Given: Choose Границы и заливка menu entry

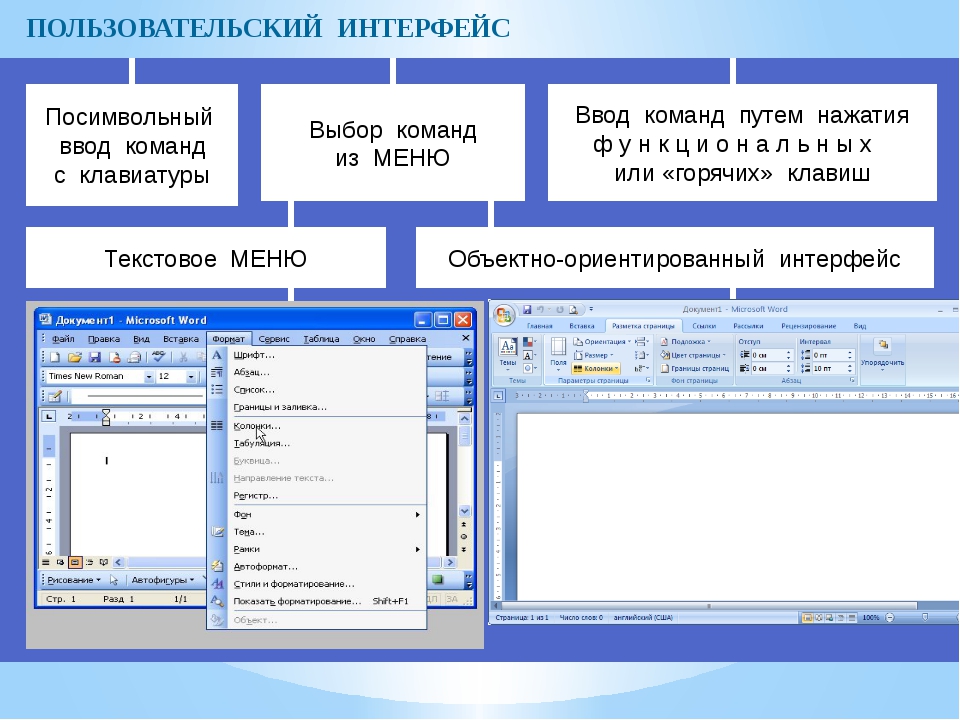Looking at the screenshot, I should [280, 407].
